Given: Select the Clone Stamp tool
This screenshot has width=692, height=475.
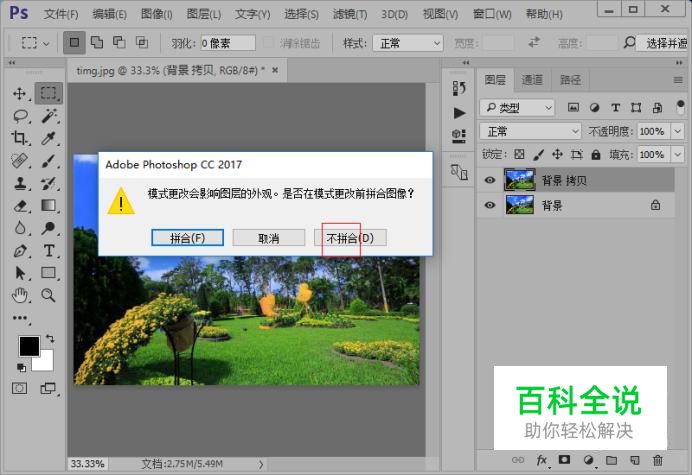Looking at the screenshot, I should pos(20,183).
